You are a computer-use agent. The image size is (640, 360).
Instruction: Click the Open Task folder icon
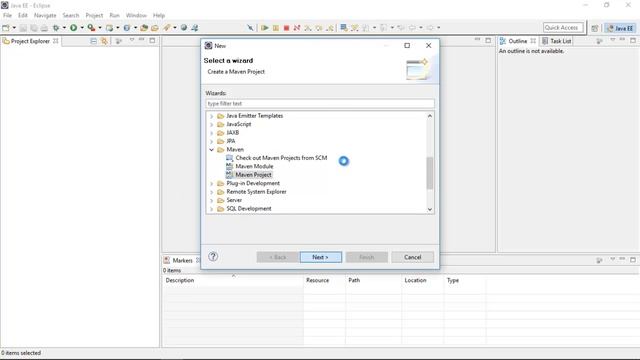155,28
